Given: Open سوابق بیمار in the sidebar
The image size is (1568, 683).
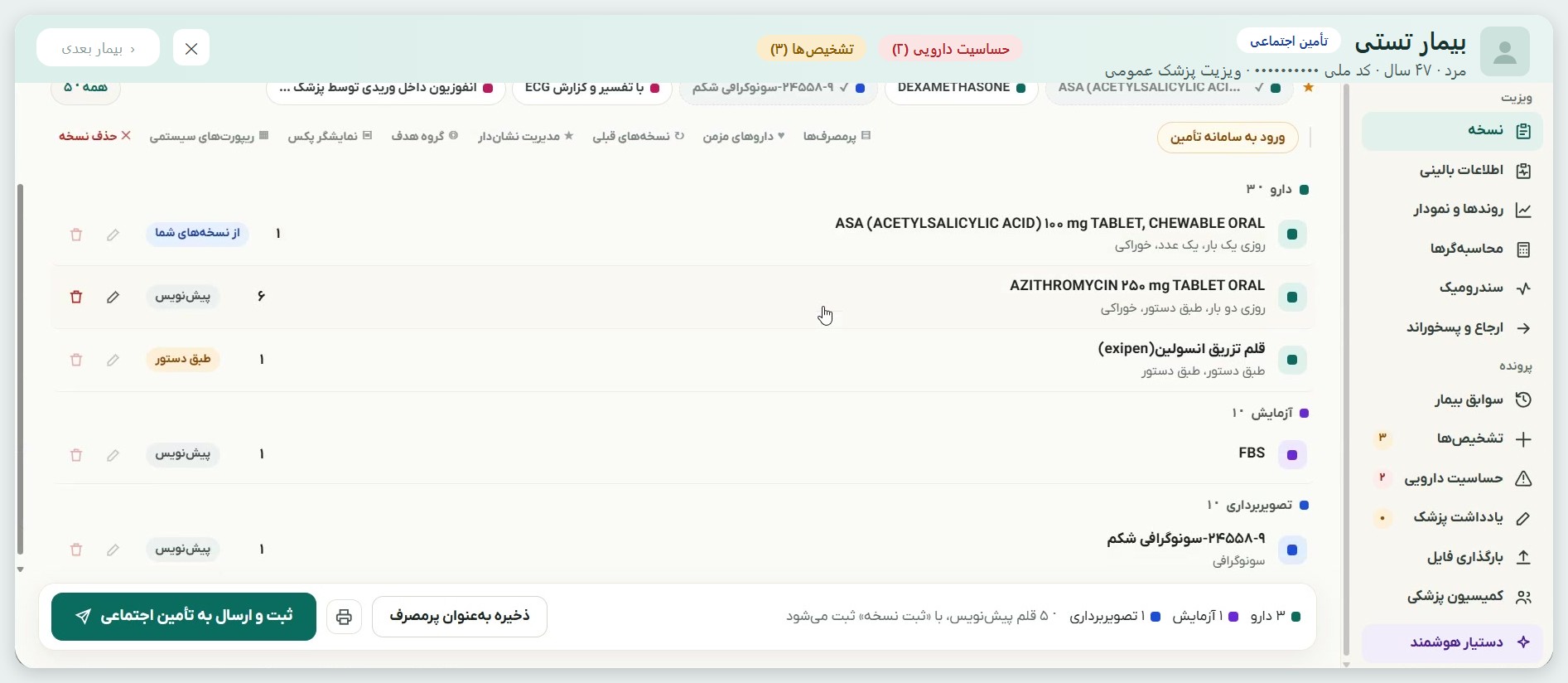Looking at the screenshot, I should tap(1452, 400).
